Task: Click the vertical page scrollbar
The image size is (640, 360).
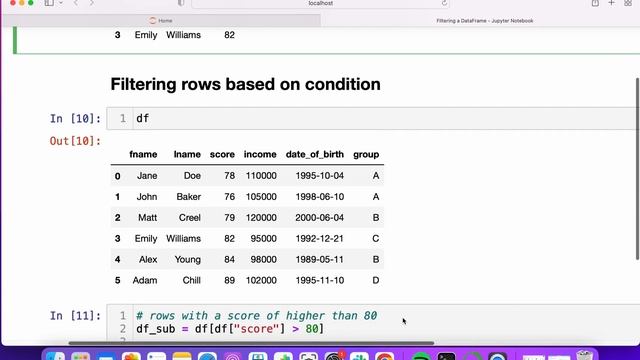Action: [x=637, y=168]
